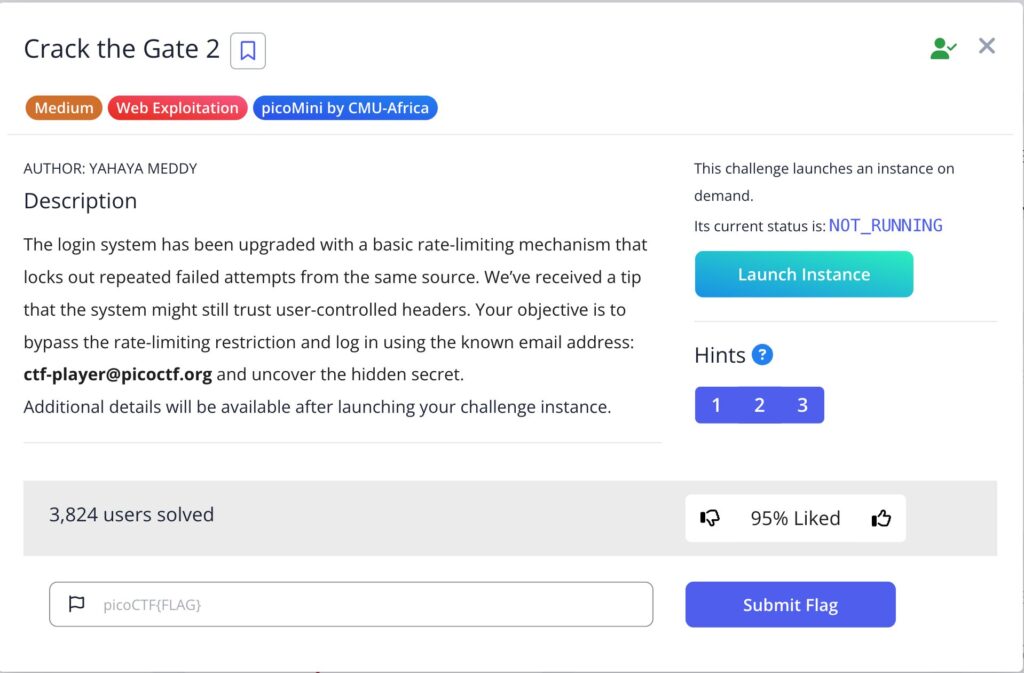Click the ctf-player@picoctf.org email address
This screenshot has height=673, width=1024.
click(x=117, y=375)
